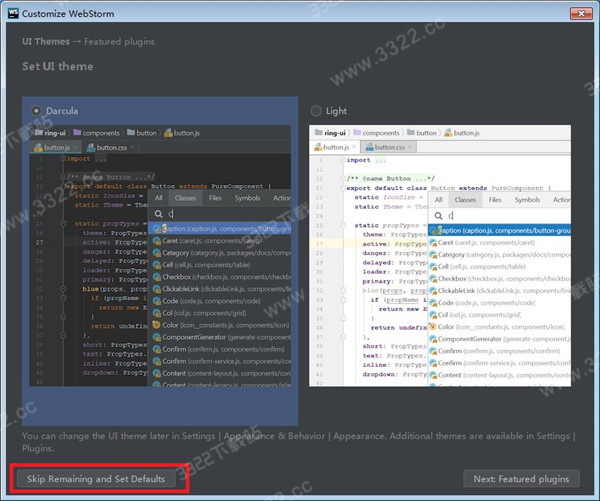Close the Customize WebStorm dialog
This screenshot has width=600, height=501.
pos(581,13)
